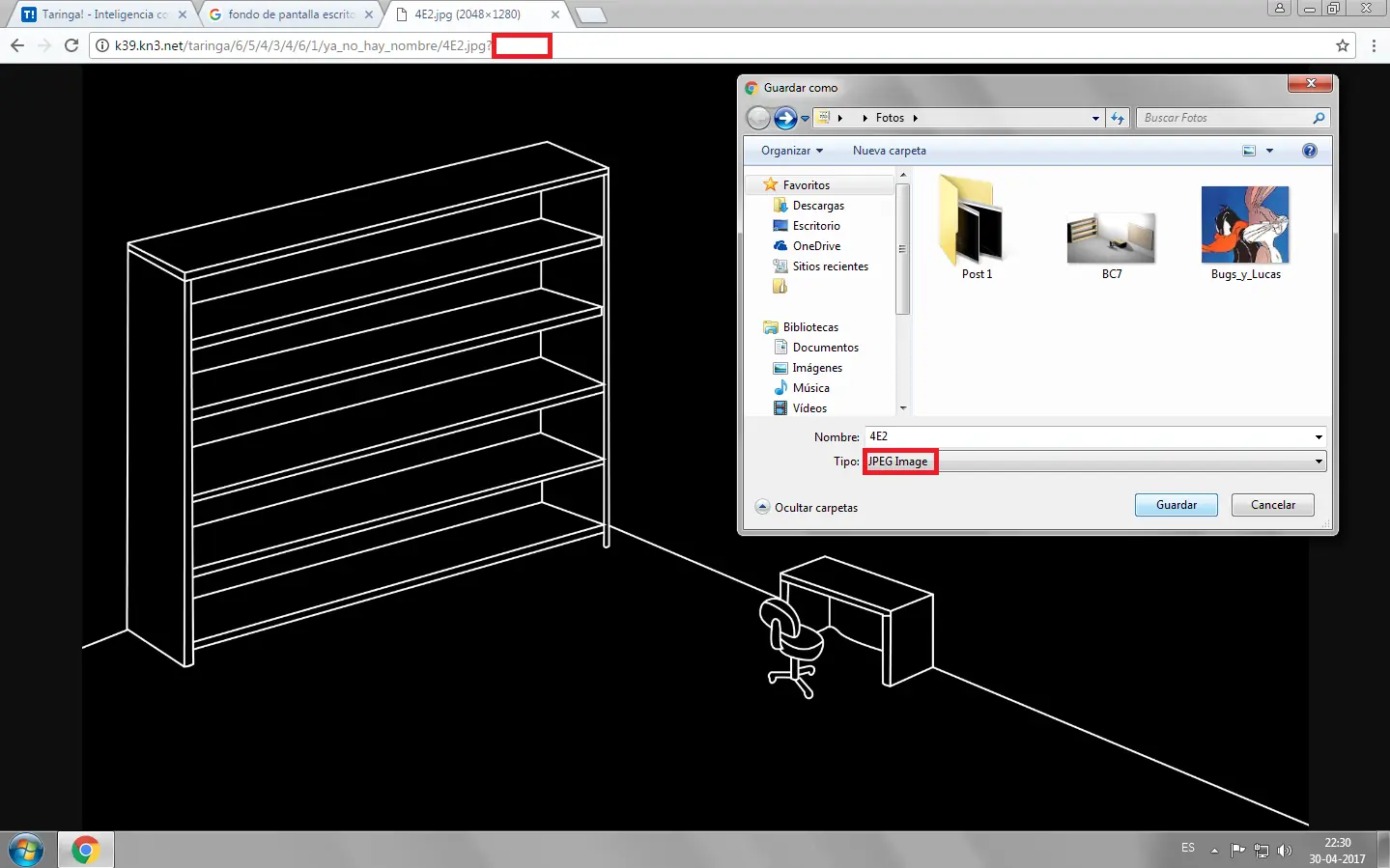Open the Action Center flag icon
The height and width of the screenshot is (868, 1390).
click(x=1237, y=851)
